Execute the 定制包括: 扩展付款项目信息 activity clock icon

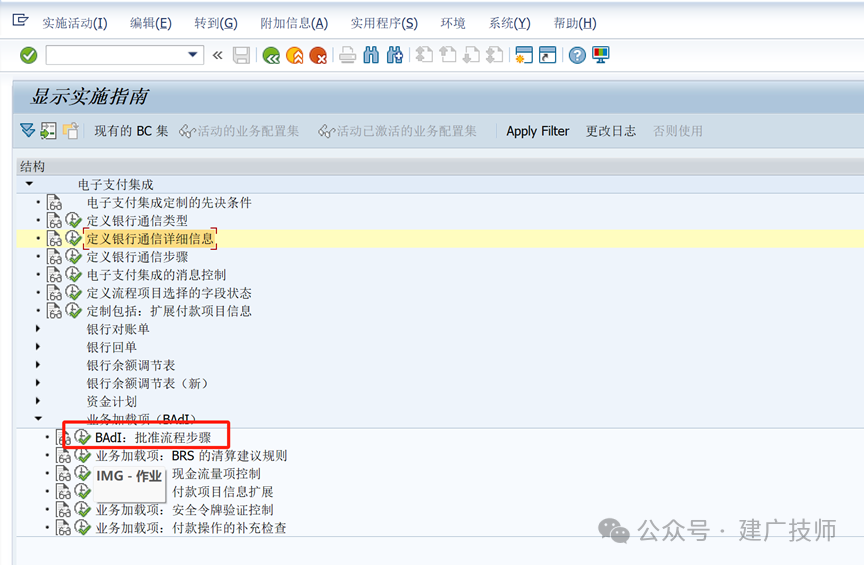(x=73, y=310)
